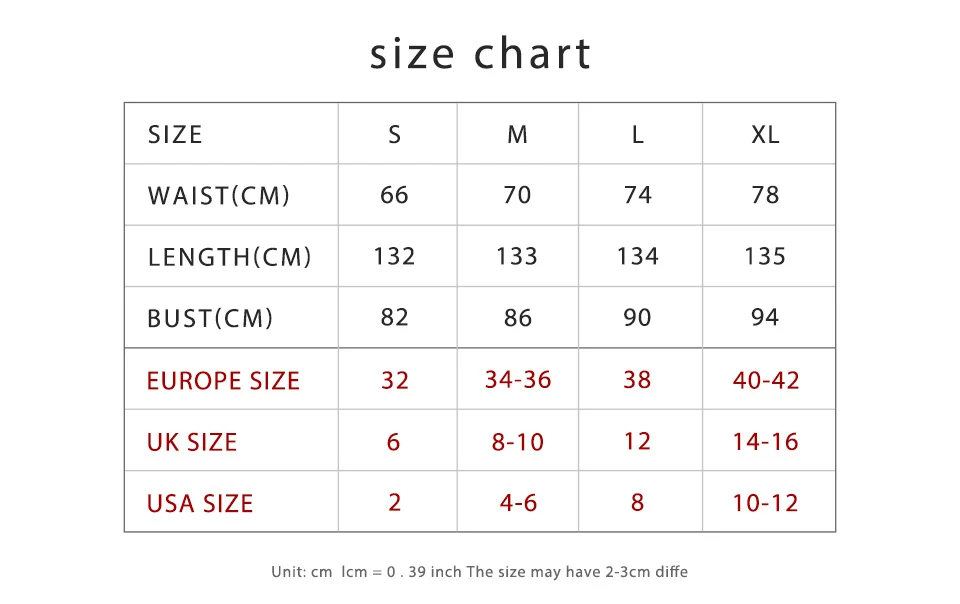Click USA size 4-6 cell
This screenshot has width=960, height=604.
[518, 503]
